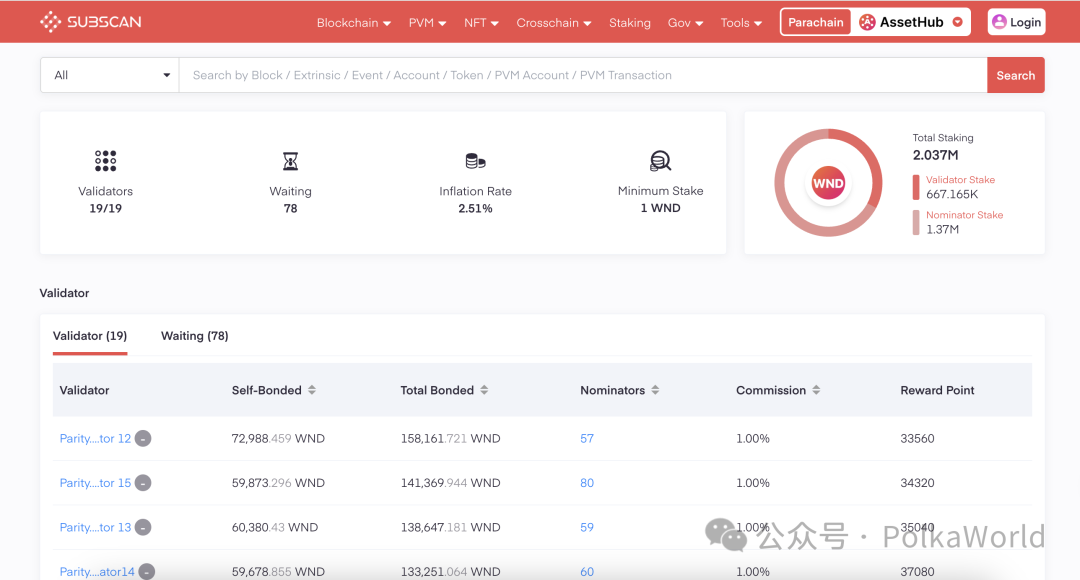Click the badge icon next to Parity...tor 15
The width and height of the screenshot is (1080, 580).
(143, 483)
